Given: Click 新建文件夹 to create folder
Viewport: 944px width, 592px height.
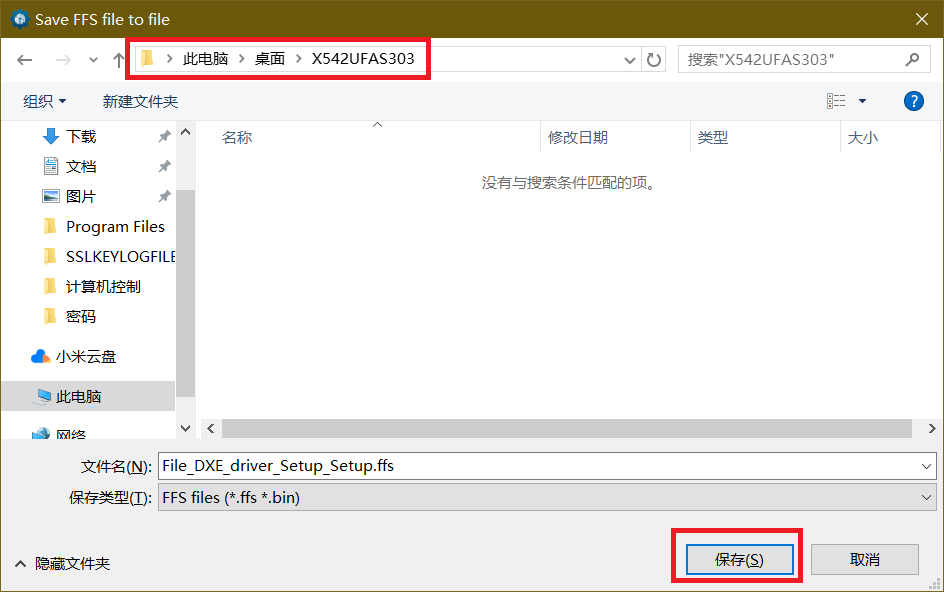Looking at the screenshot, I should [140, 101].
